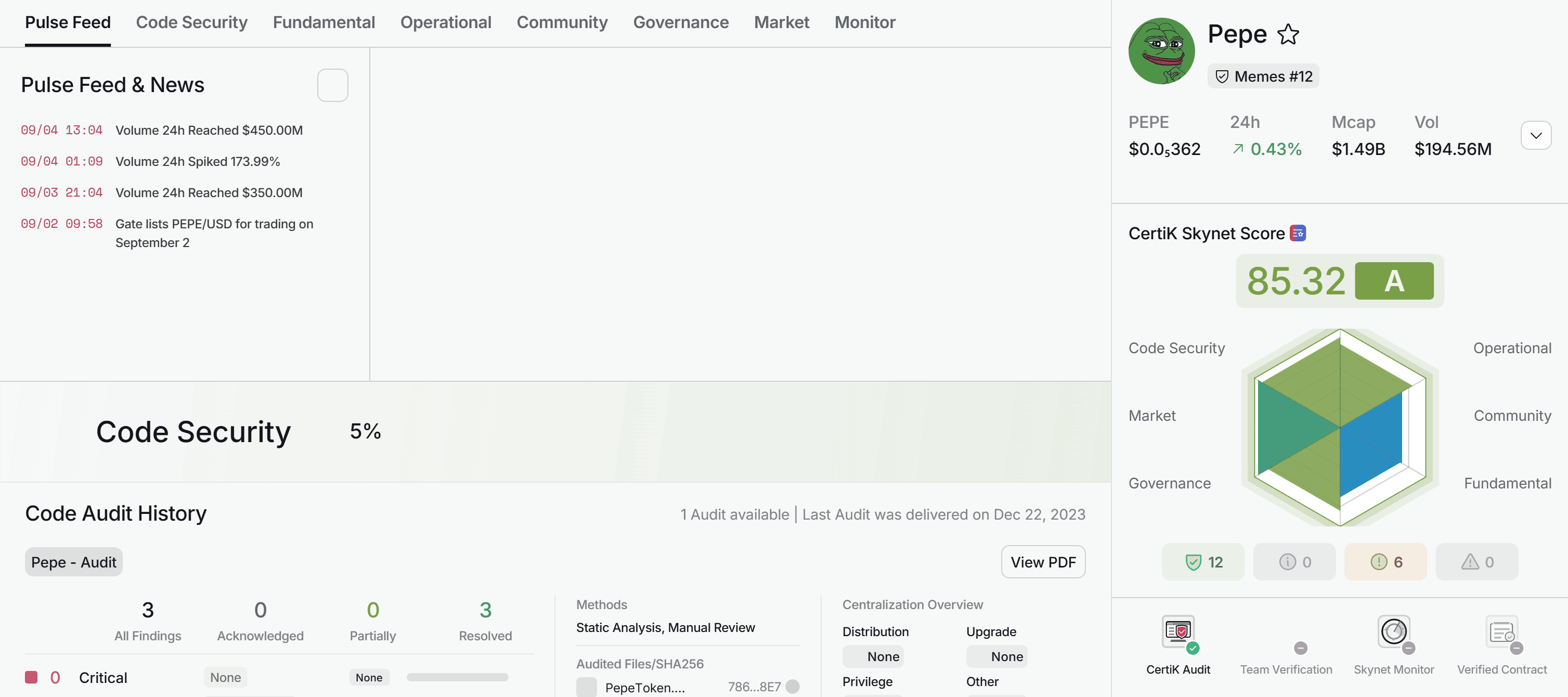Click the Critical findings progress bar
The width and height of the screenshot is (1568, 697).
[x=457, y=677]
